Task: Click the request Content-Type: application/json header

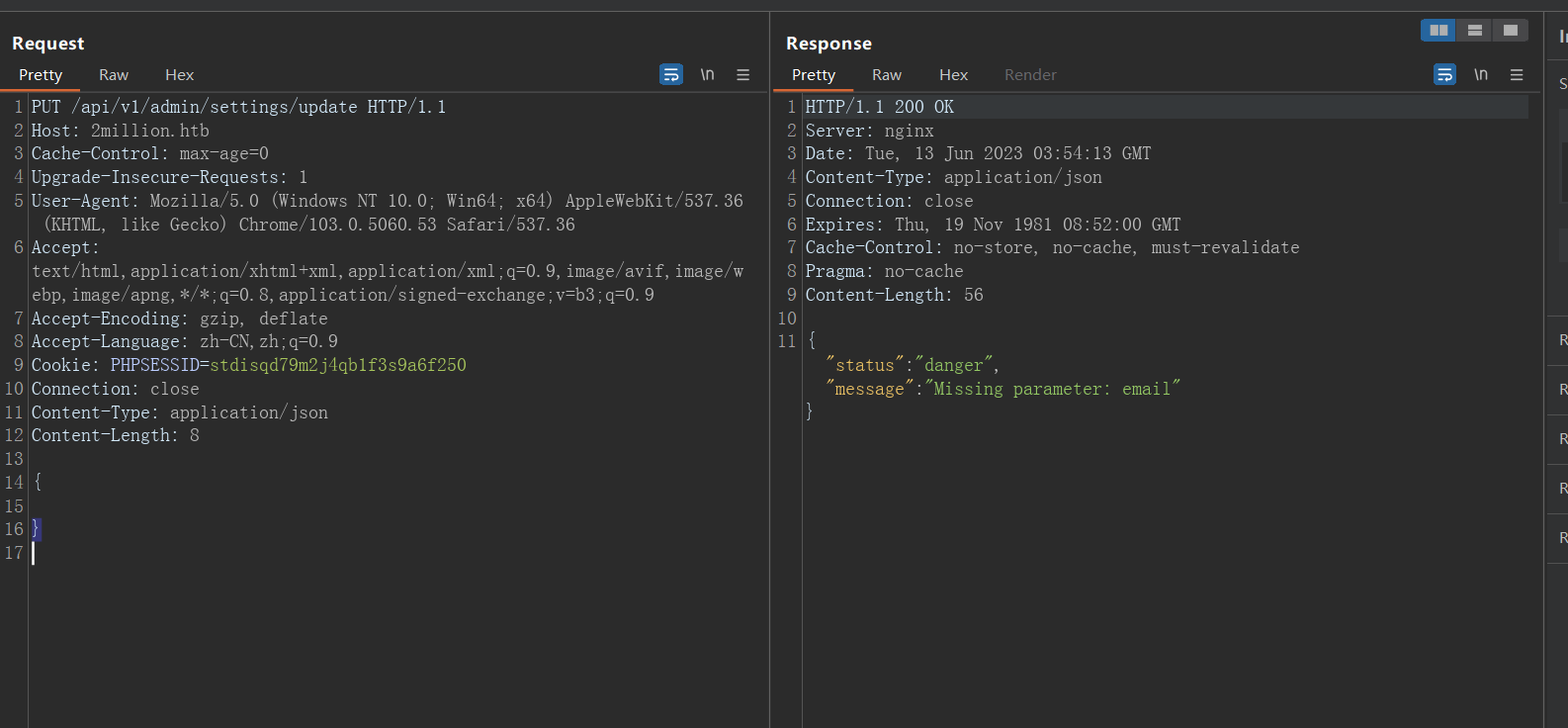Action: click(x=180, y=412)
